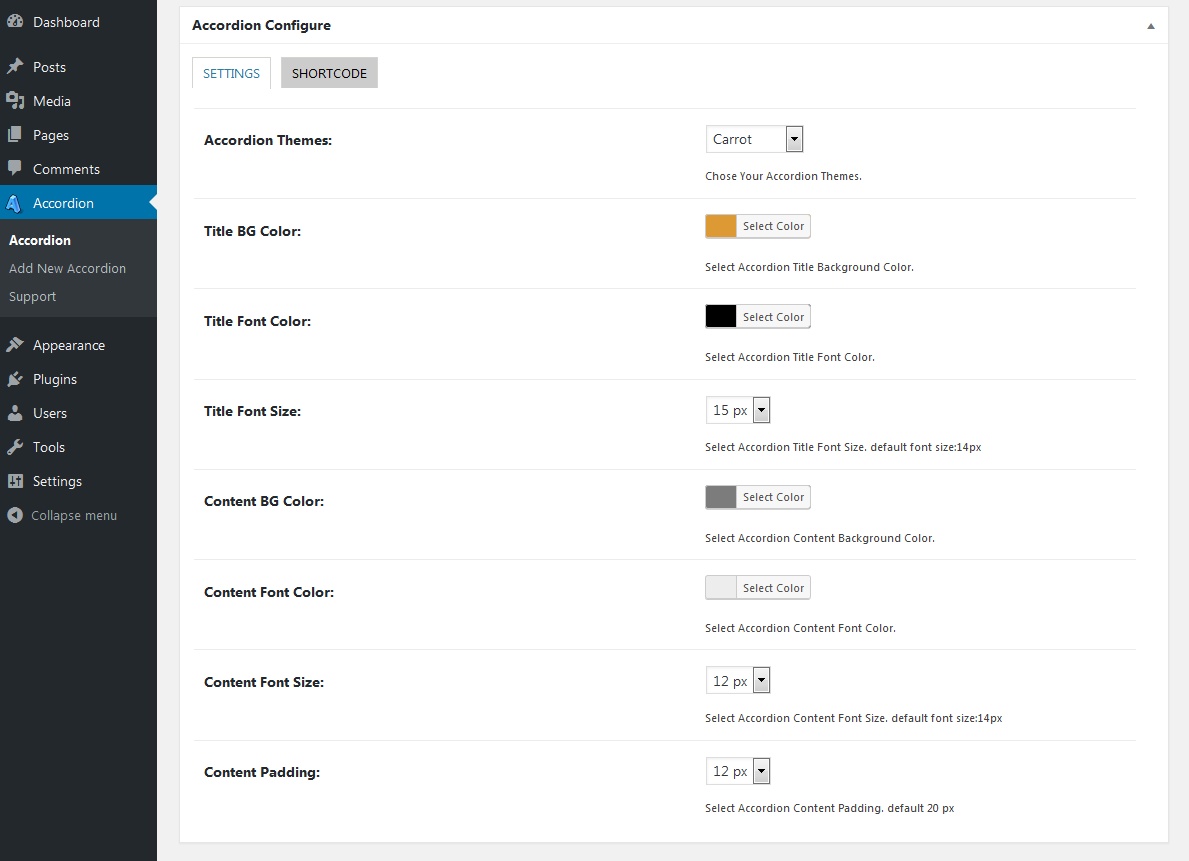
Task: Click the orange Title BG swatch
Action: click(721, 226)
